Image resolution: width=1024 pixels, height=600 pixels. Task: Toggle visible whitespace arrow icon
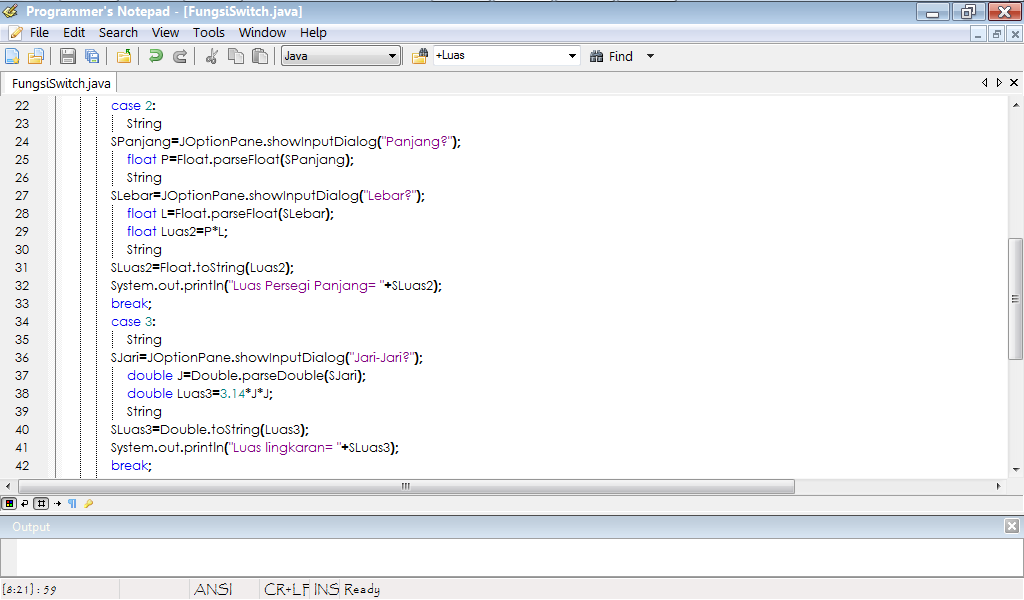click(57, 503)
